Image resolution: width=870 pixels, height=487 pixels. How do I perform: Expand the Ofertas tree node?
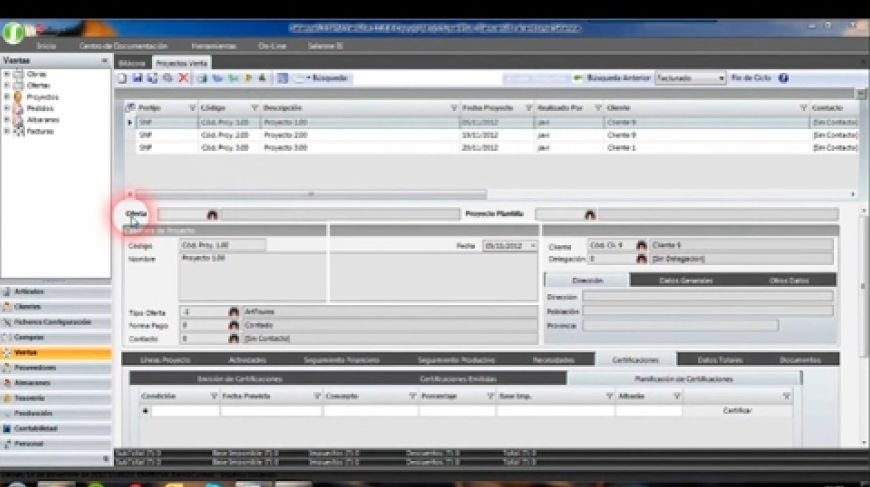pos(7,85)
